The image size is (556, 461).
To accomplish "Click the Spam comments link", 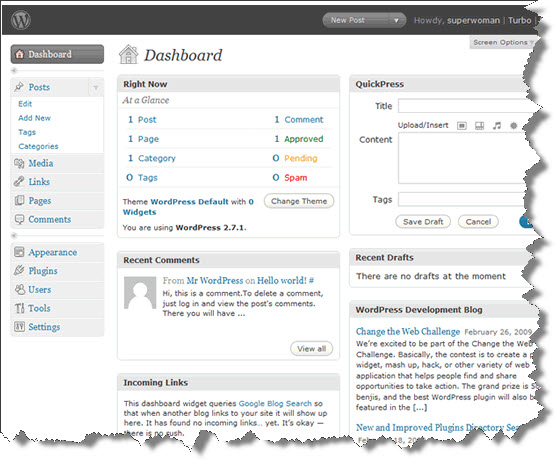I will (296, 177).
